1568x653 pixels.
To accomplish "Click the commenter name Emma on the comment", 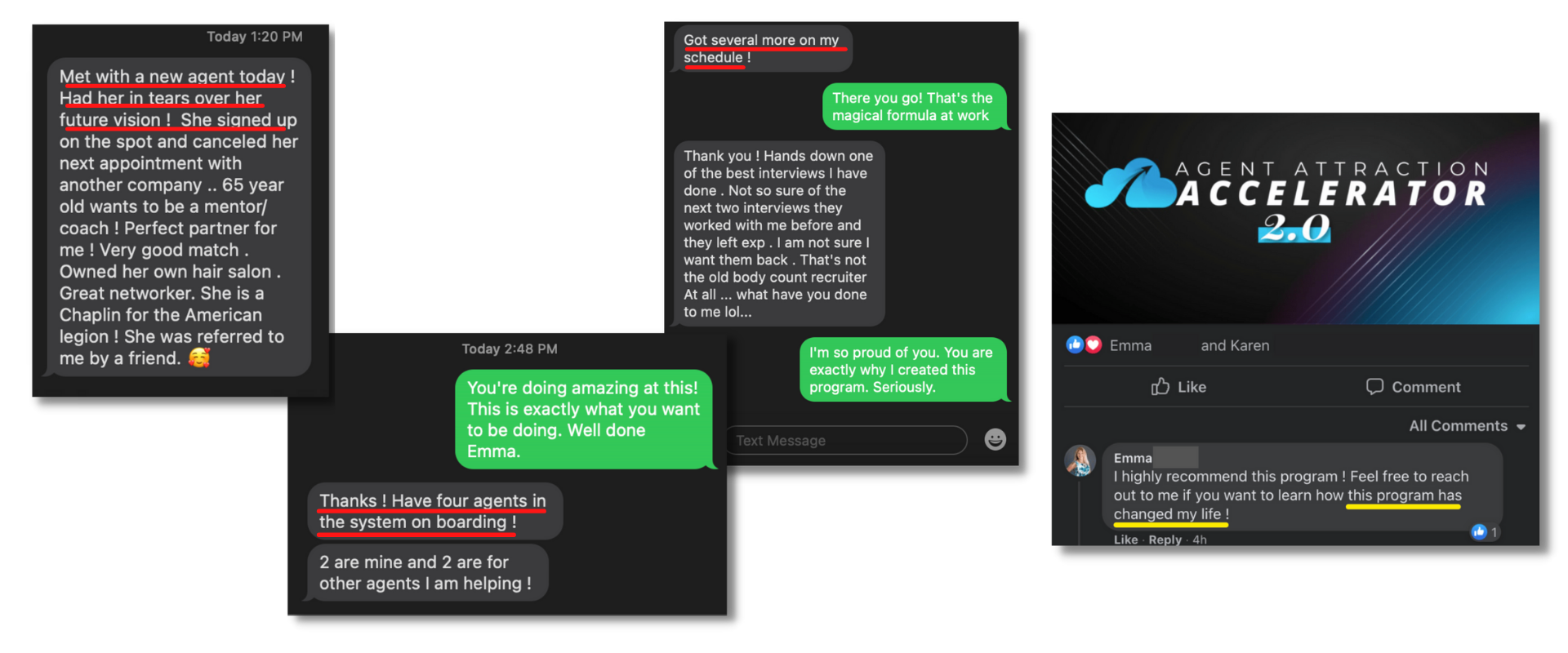I will coord(1133,458).
